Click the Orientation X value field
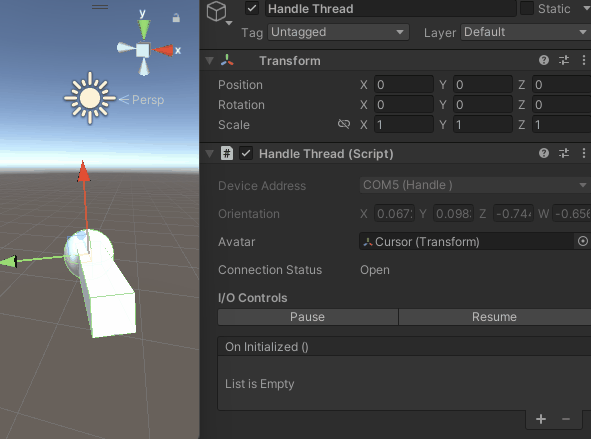This screenshot has width=591, height=439. 394,214
